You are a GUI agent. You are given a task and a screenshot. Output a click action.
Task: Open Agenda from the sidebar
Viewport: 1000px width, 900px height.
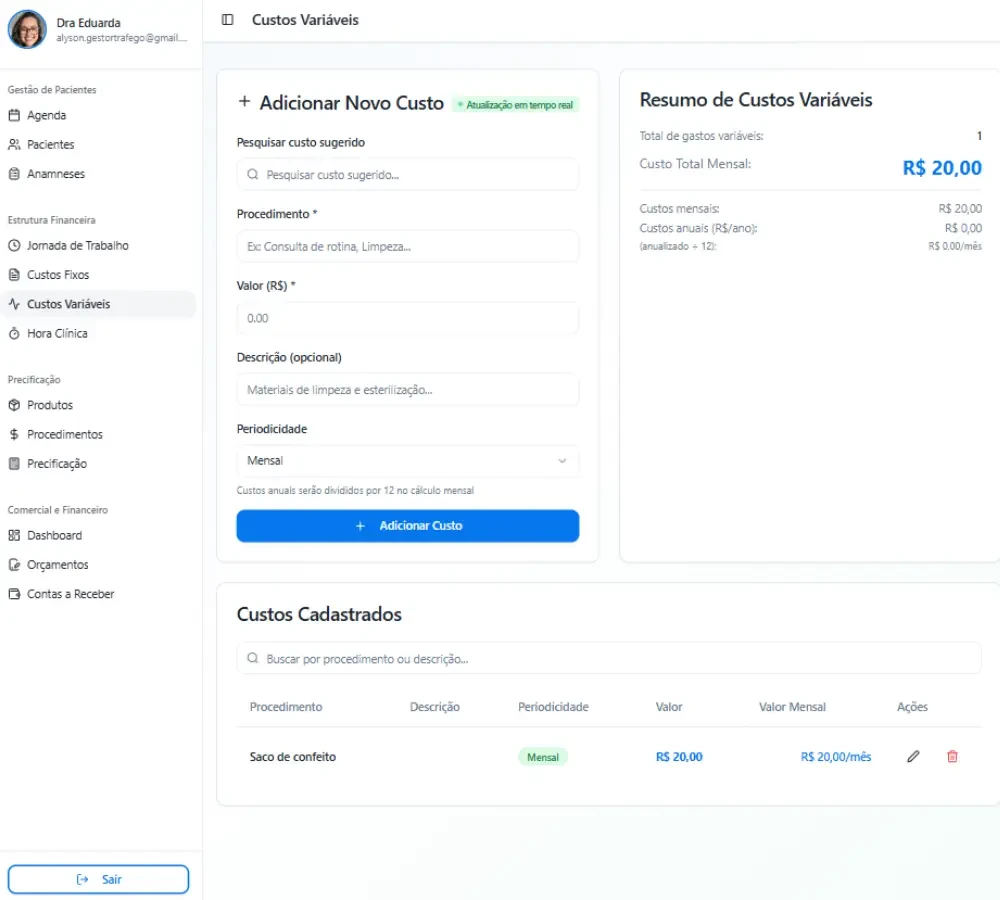99,115
